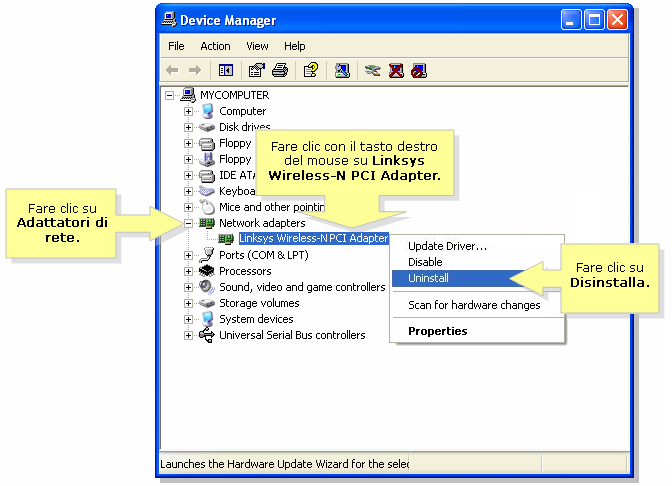Click the Device Manager title bar icon
The width and height of the screenshot is (672, 486).
point(169,20)
